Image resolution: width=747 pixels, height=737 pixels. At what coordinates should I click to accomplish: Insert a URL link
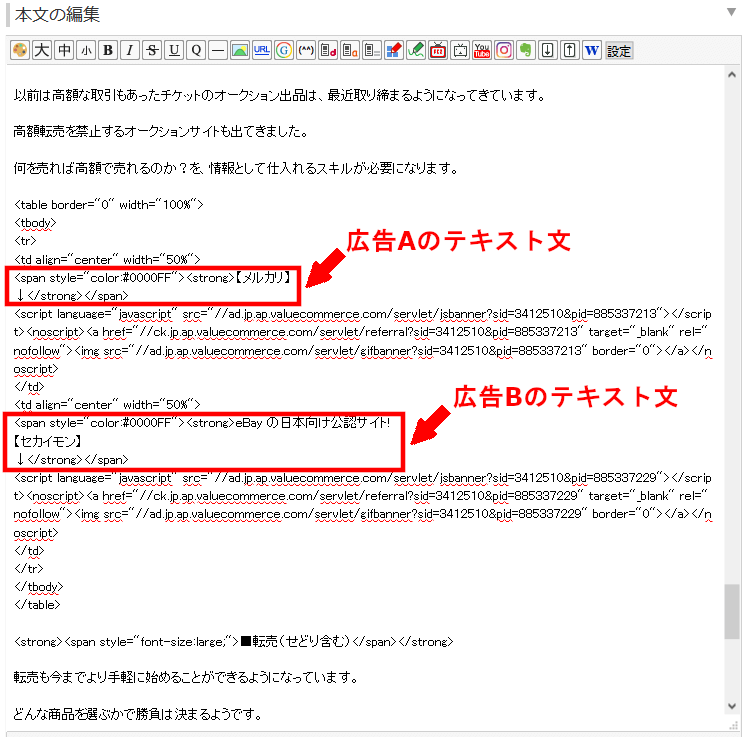(x=262, y=50)
